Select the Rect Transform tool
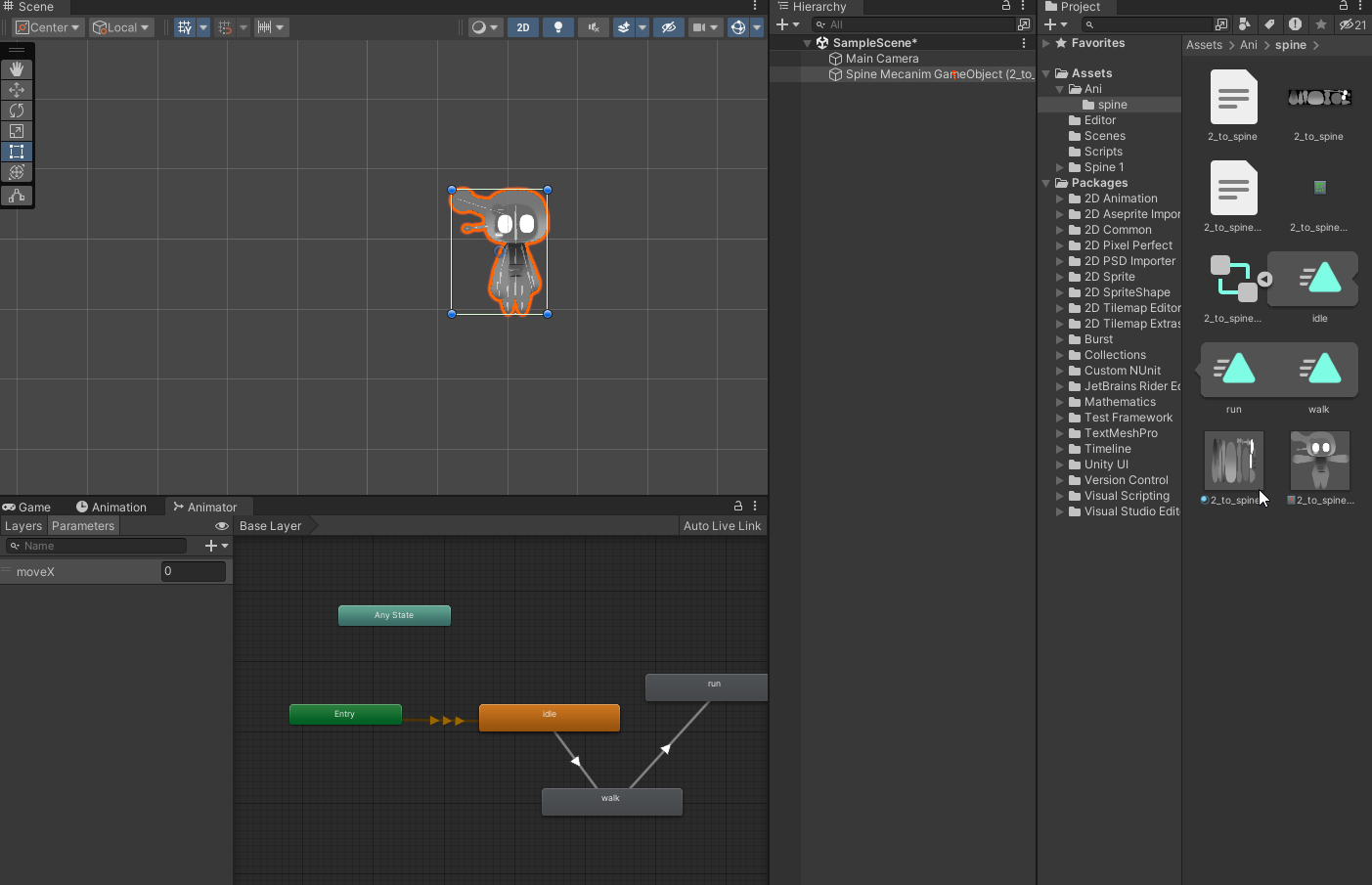This screenshot has height=885, width=1372. coord(17,152)
